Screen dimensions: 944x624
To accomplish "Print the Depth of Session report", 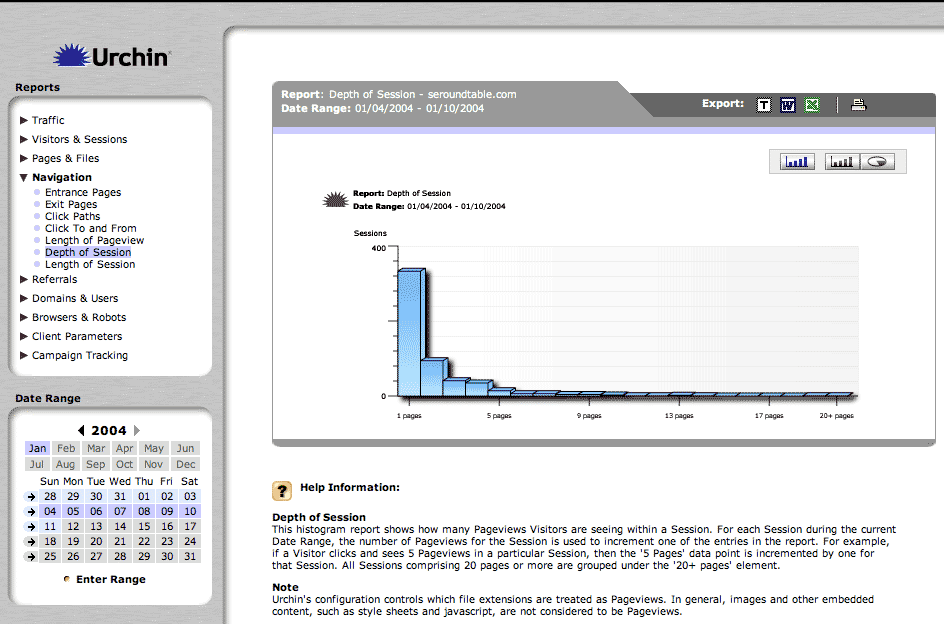I will 859,105.
